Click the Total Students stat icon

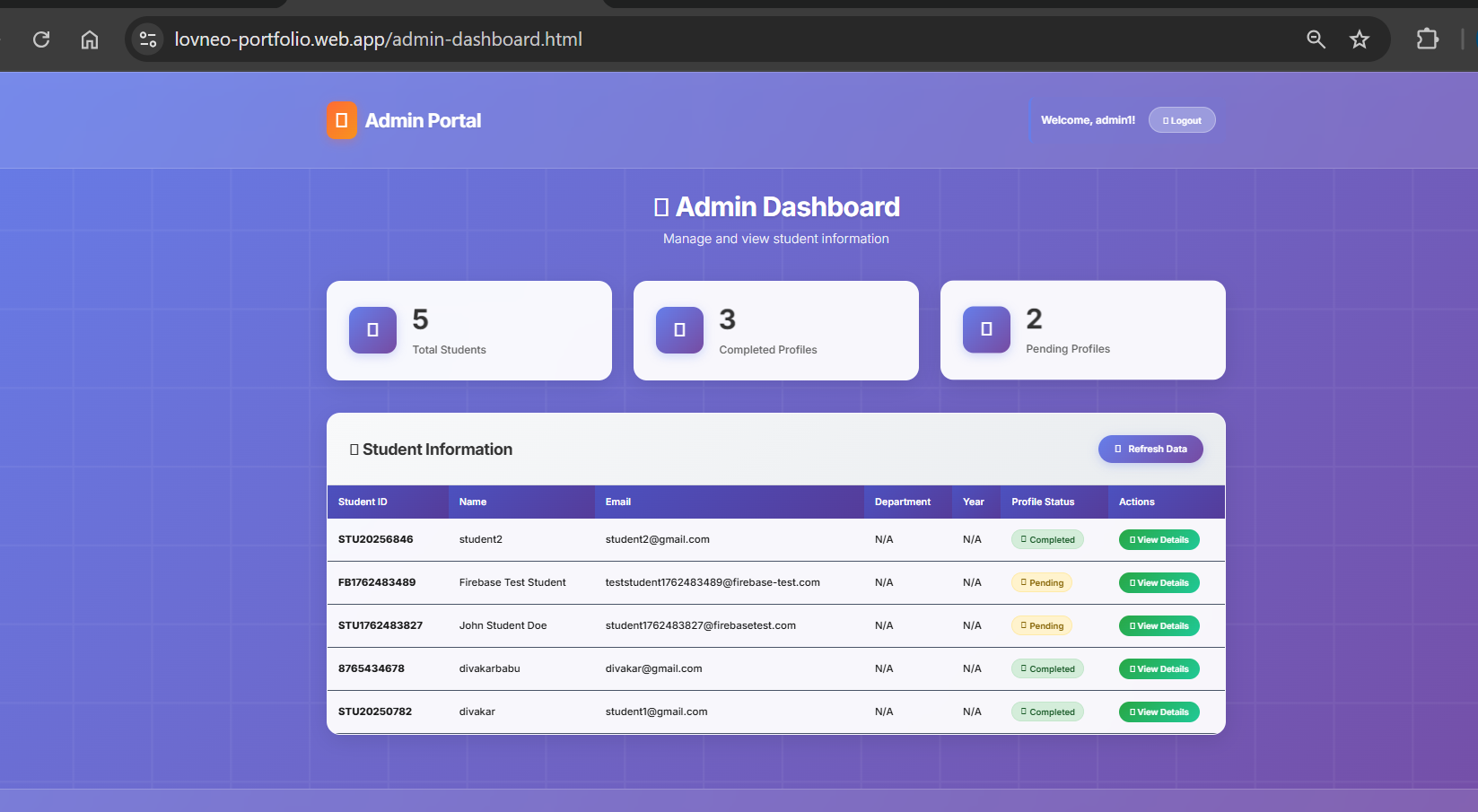(372, 330)
